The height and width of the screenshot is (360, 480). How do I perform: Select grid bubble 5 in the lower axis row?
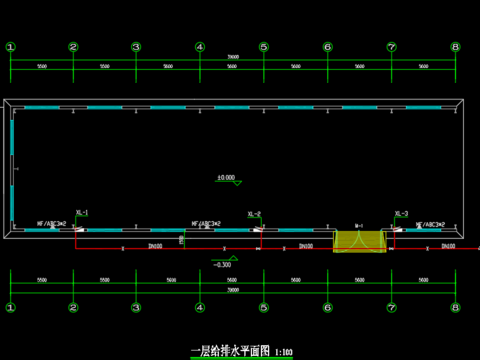coord(264,307)
